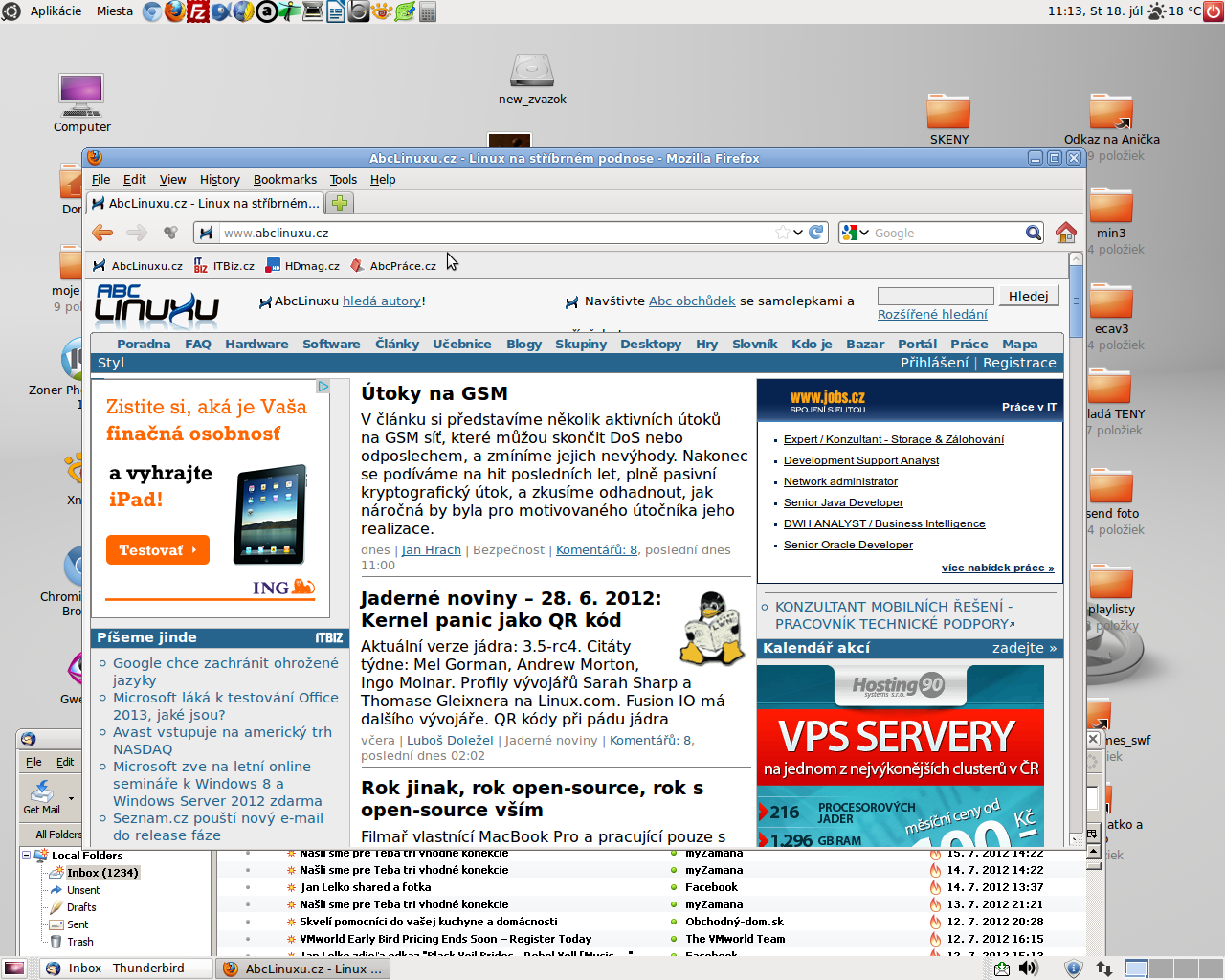Open the Get Mail dropdown arrow in Thunderbird

(x=71, y=797)
